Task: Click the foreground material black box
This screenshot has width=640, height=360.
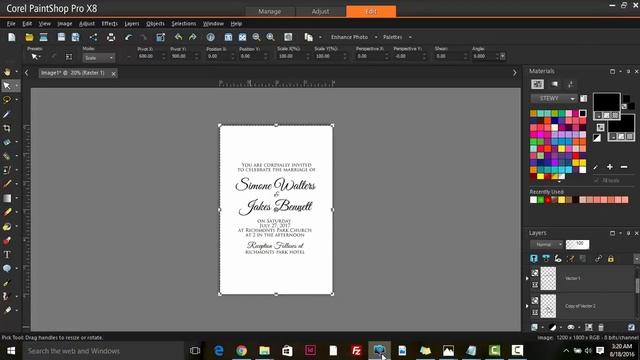Action: pos(606,103)
